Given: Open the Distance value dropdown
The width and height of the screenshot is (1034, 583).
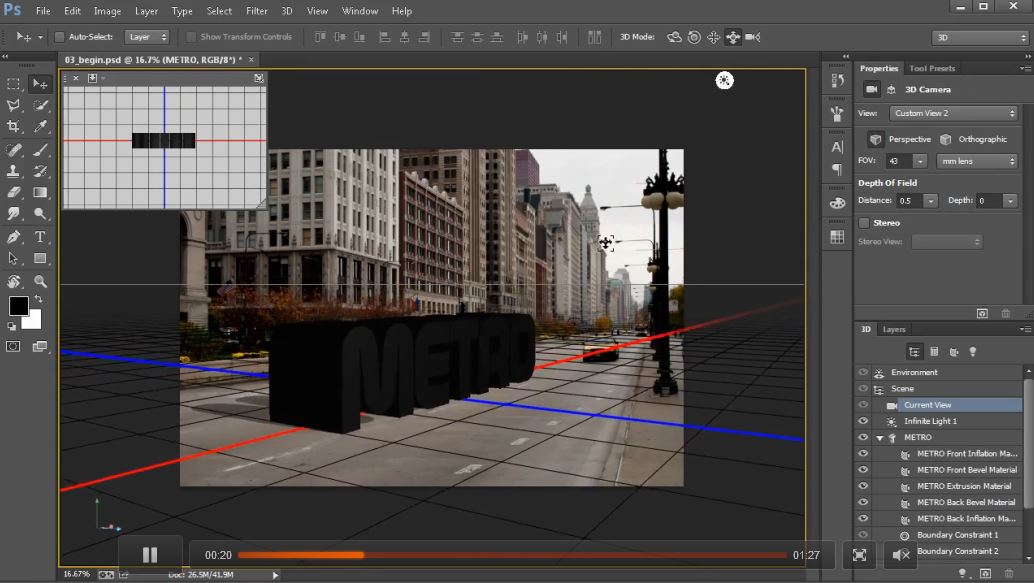Looking at the screenshot, I should [x=930, y=200].
